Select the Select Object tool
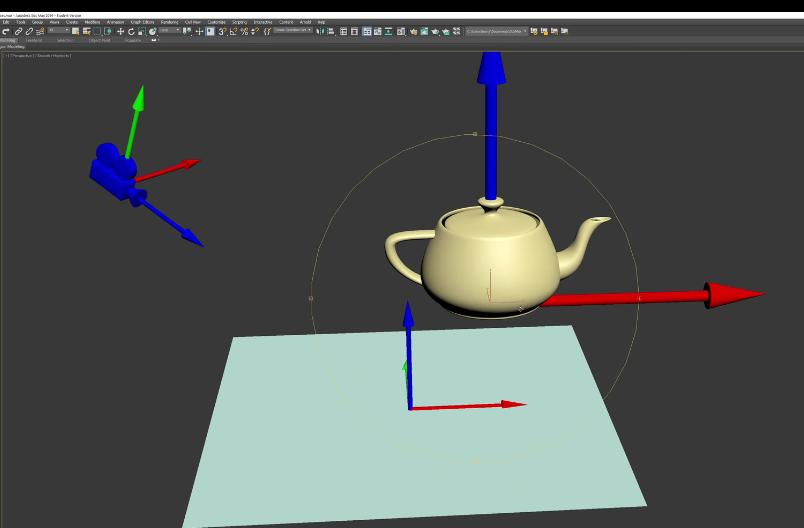The width and height of the screenshot is (804, 528). 74,31
